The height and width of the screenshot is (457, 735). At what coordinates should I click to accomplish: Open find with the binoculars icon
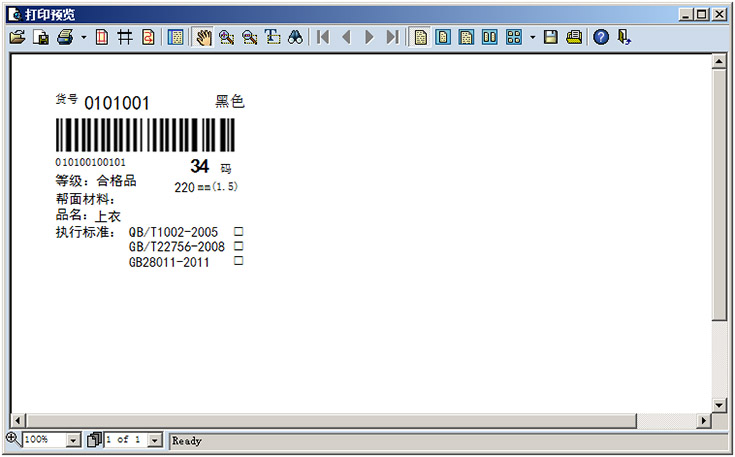(295, 37)
